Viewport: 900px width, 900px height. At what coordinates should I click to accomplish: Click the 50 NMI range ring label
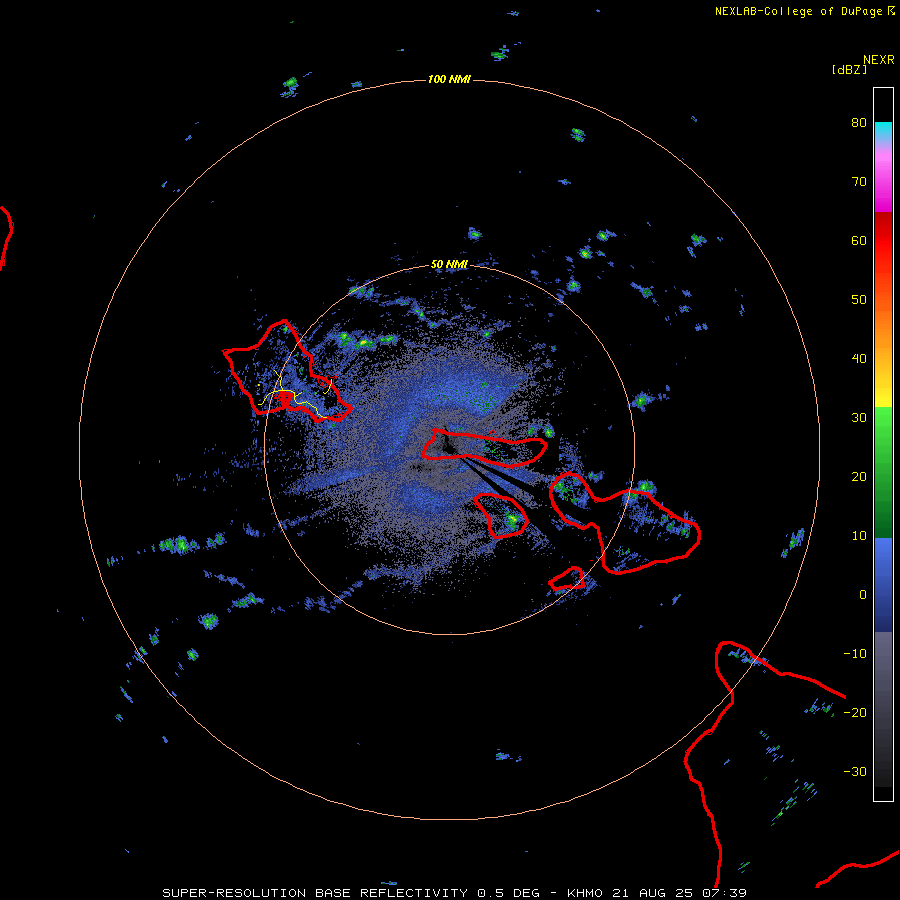(x=449, y=265)
